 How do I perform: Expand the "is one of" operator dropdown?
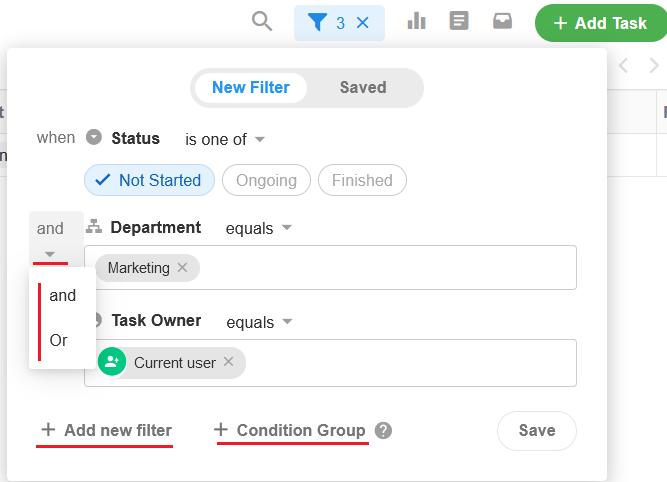coord(225,139)
